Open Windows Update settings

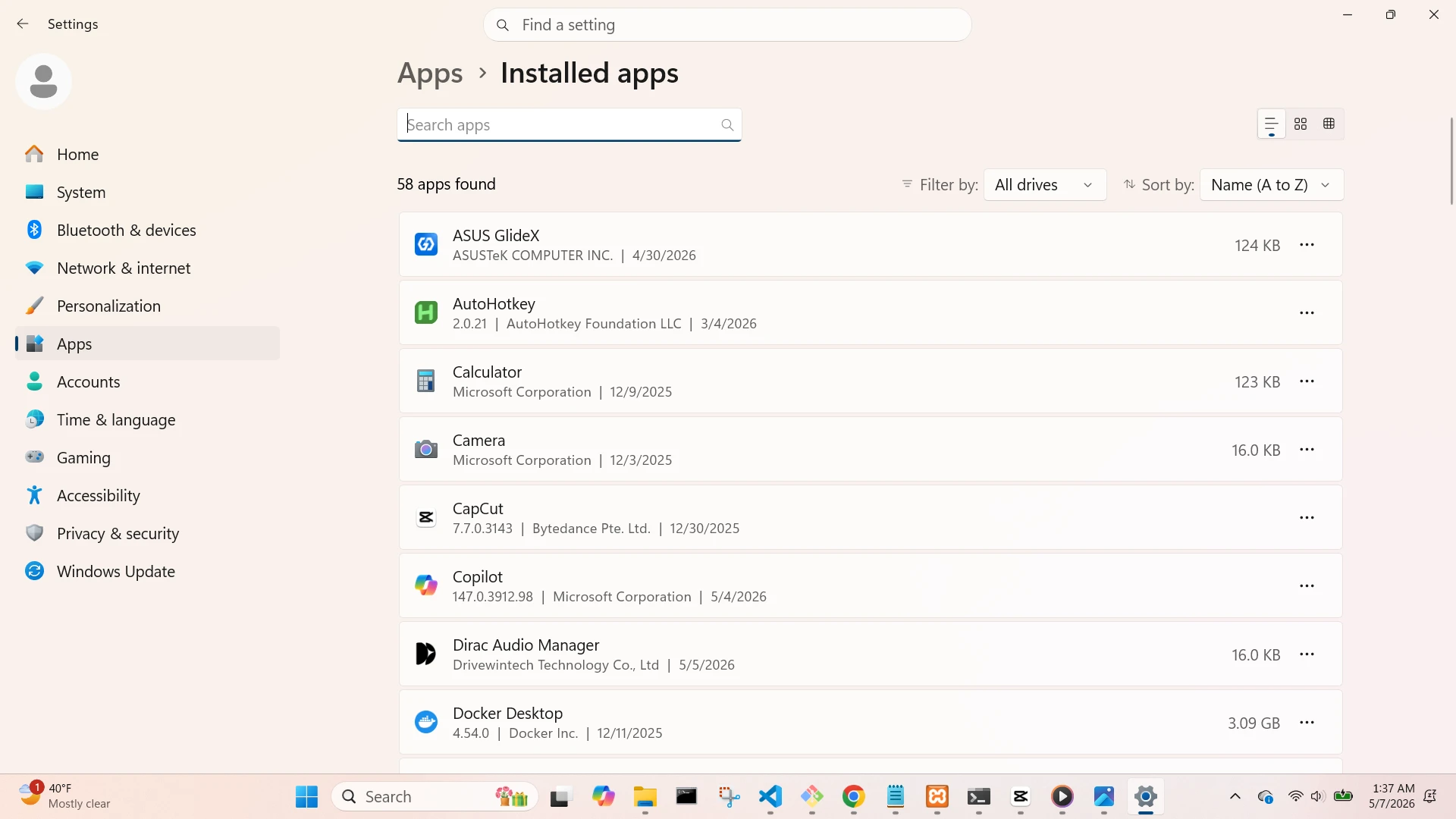(x=148, y=571)
